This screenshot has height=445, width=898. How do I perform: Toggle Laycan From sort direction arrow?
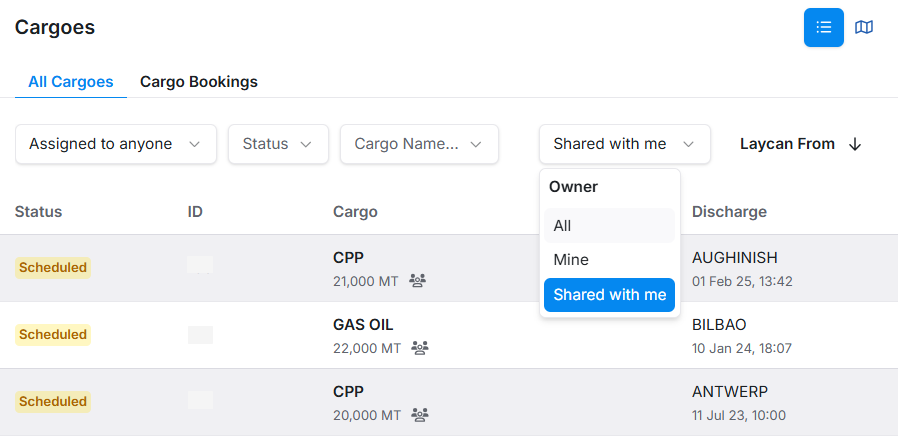855,144
